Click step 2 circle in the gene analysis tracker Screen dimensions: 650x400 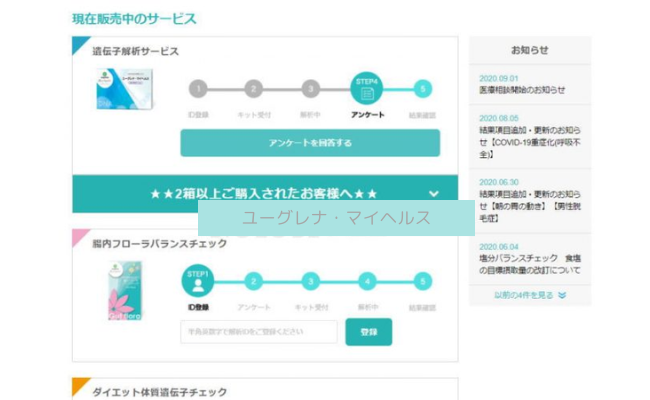(x=254, y=89)
